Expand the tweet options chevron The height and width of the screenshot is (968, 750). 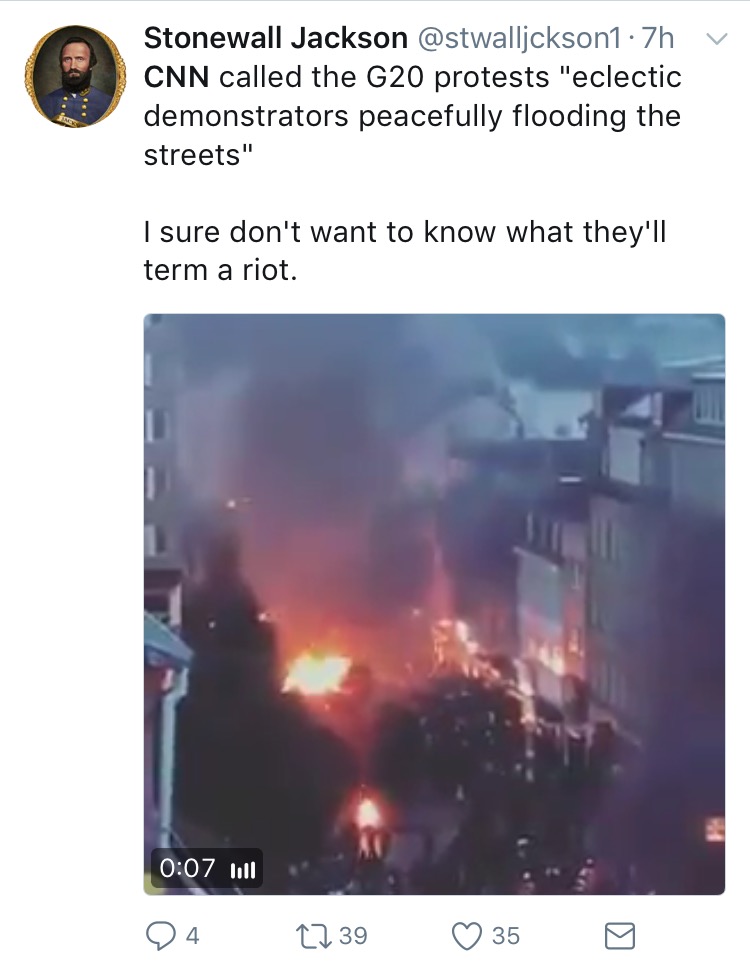717,40
